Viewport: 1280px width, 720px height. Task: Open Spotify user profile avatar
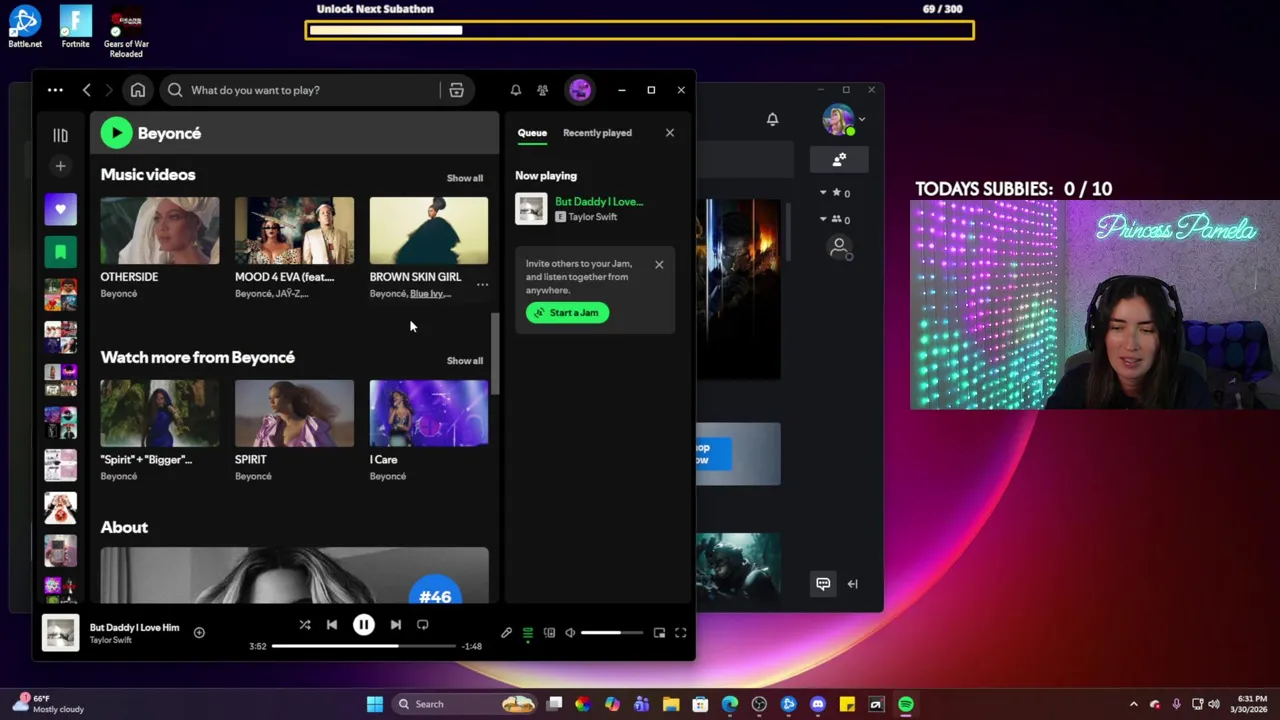pos(580,90)
